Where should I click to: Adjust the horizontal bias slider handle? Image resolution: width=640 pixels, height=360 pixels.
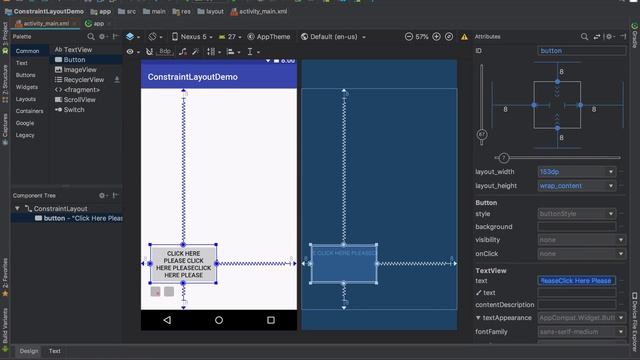click(x=504, y=158)
